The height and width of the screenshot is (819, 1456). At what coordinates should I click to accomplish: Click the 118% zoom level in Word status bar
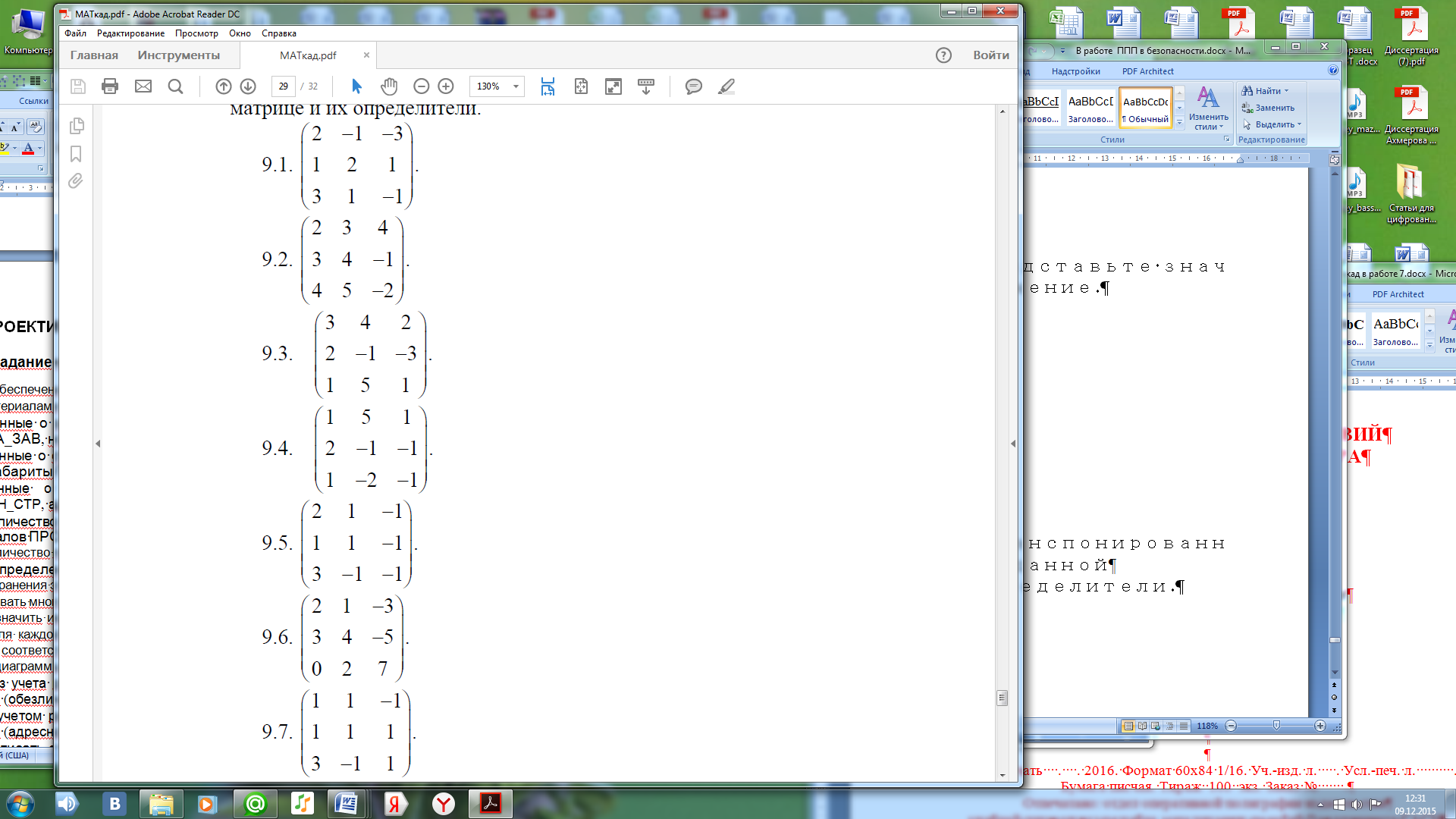coord(1207,726)
